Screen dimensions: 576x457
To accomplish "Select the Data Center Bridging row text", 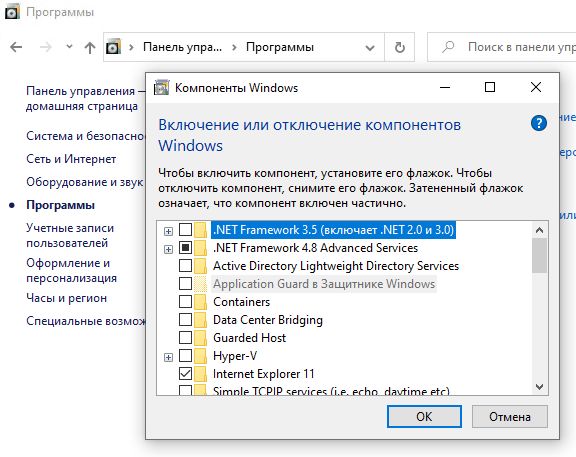I will point(268,320).
